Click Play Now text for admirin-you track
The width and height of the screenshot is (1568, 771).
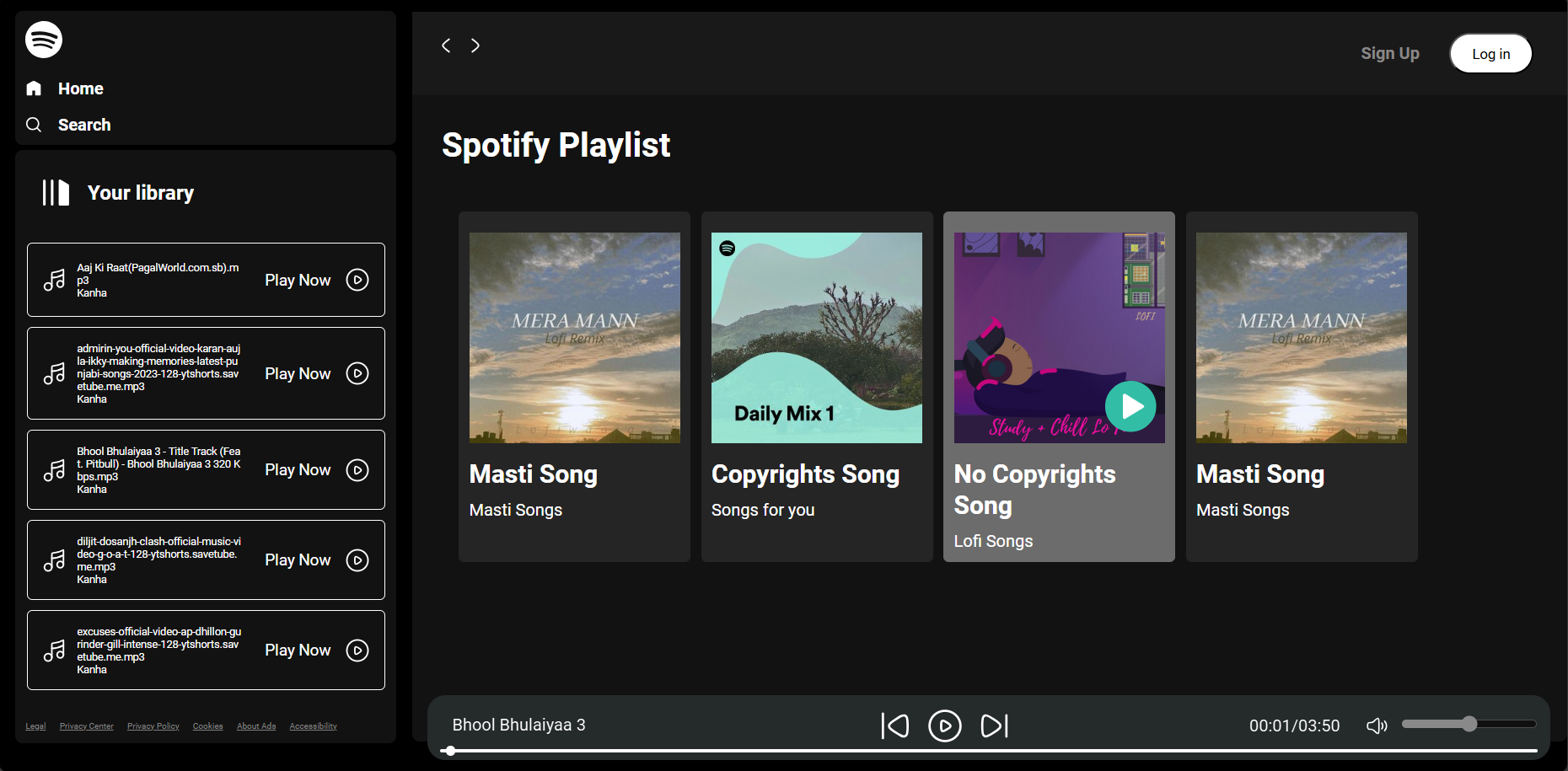pyautogui.click(x=298, y=373)
